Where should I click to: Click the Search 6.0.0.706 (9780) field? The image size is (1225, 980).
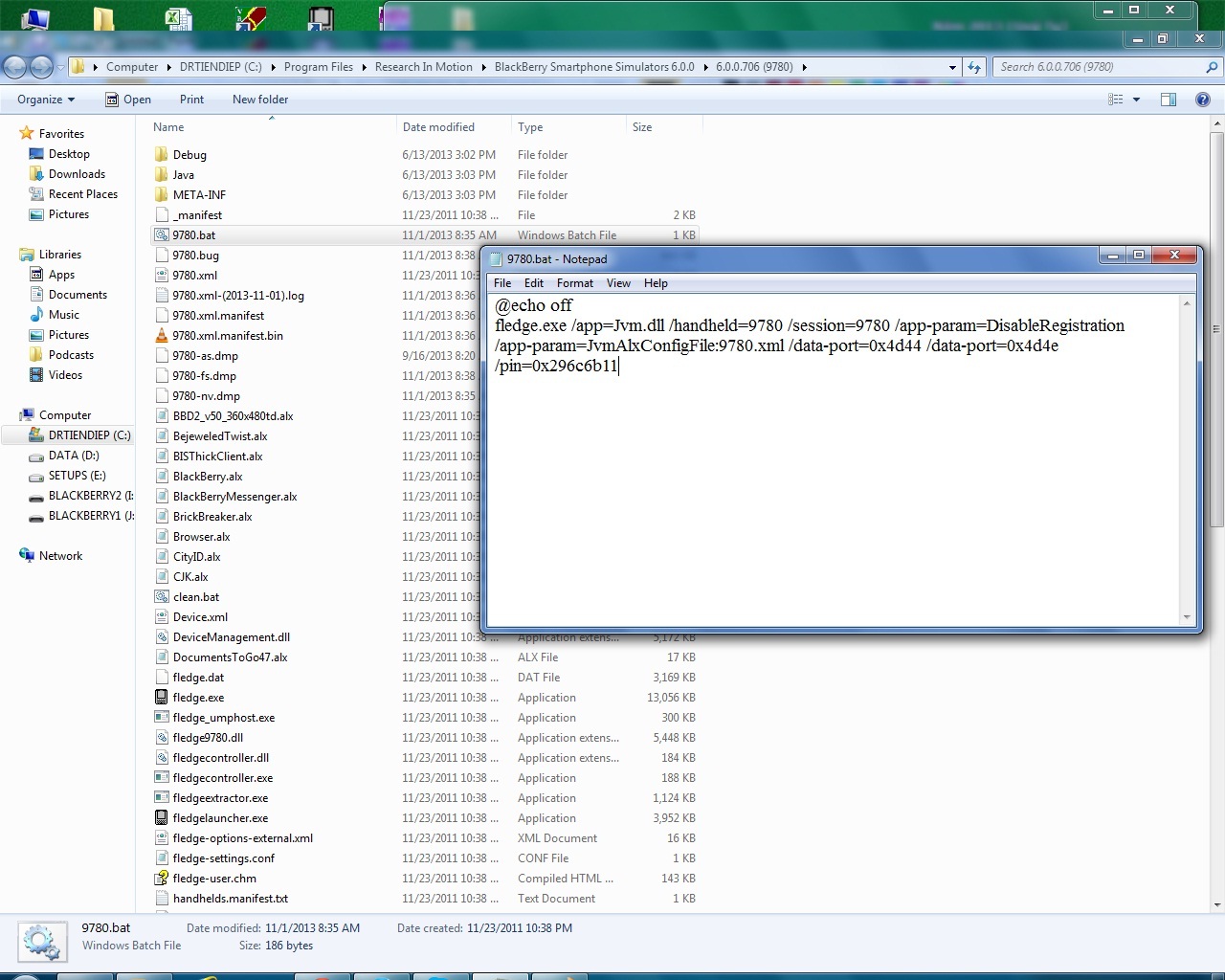coord(1099,67)
